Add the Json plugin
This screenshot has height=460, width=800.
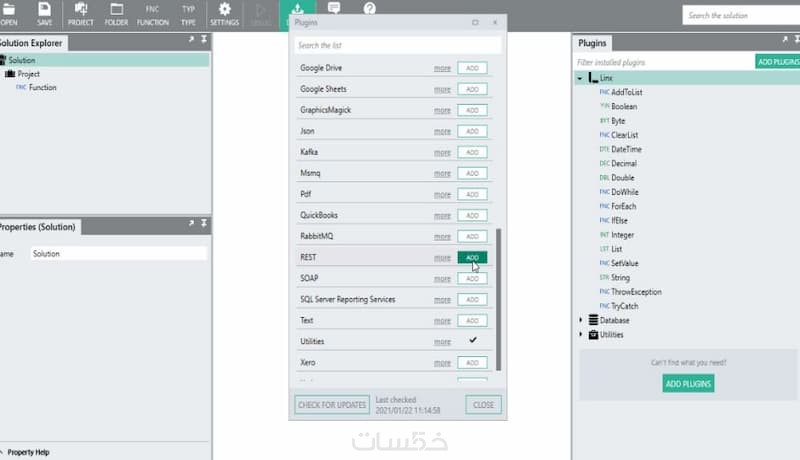point(472,131)
